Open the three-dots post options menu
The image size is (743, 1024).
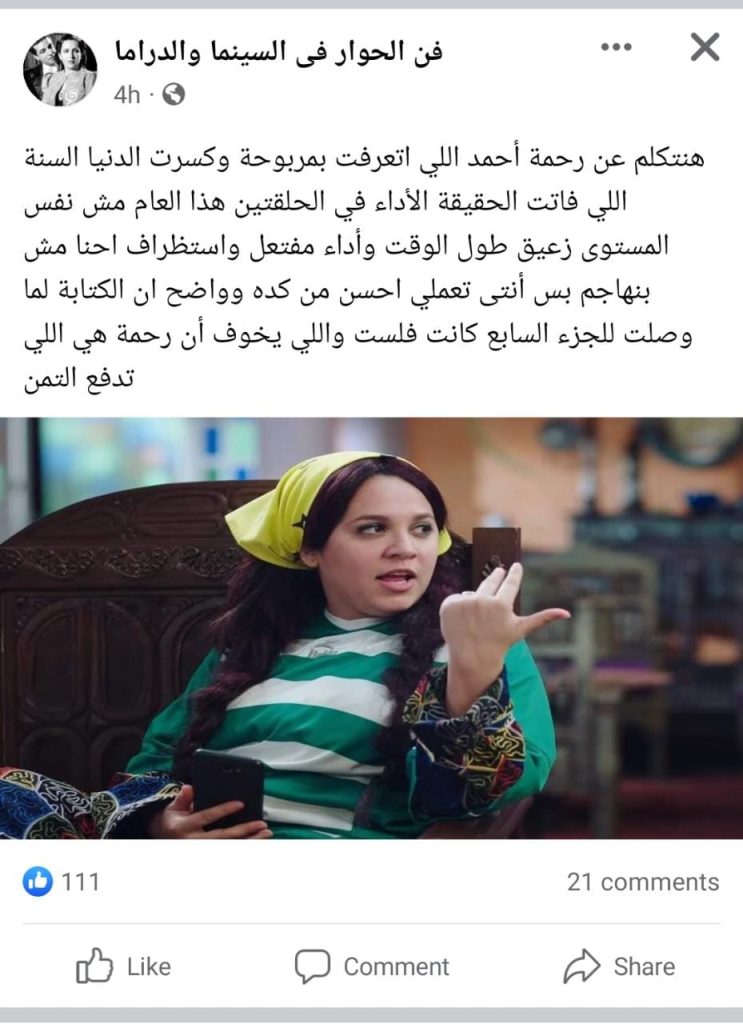coord(616,47)
